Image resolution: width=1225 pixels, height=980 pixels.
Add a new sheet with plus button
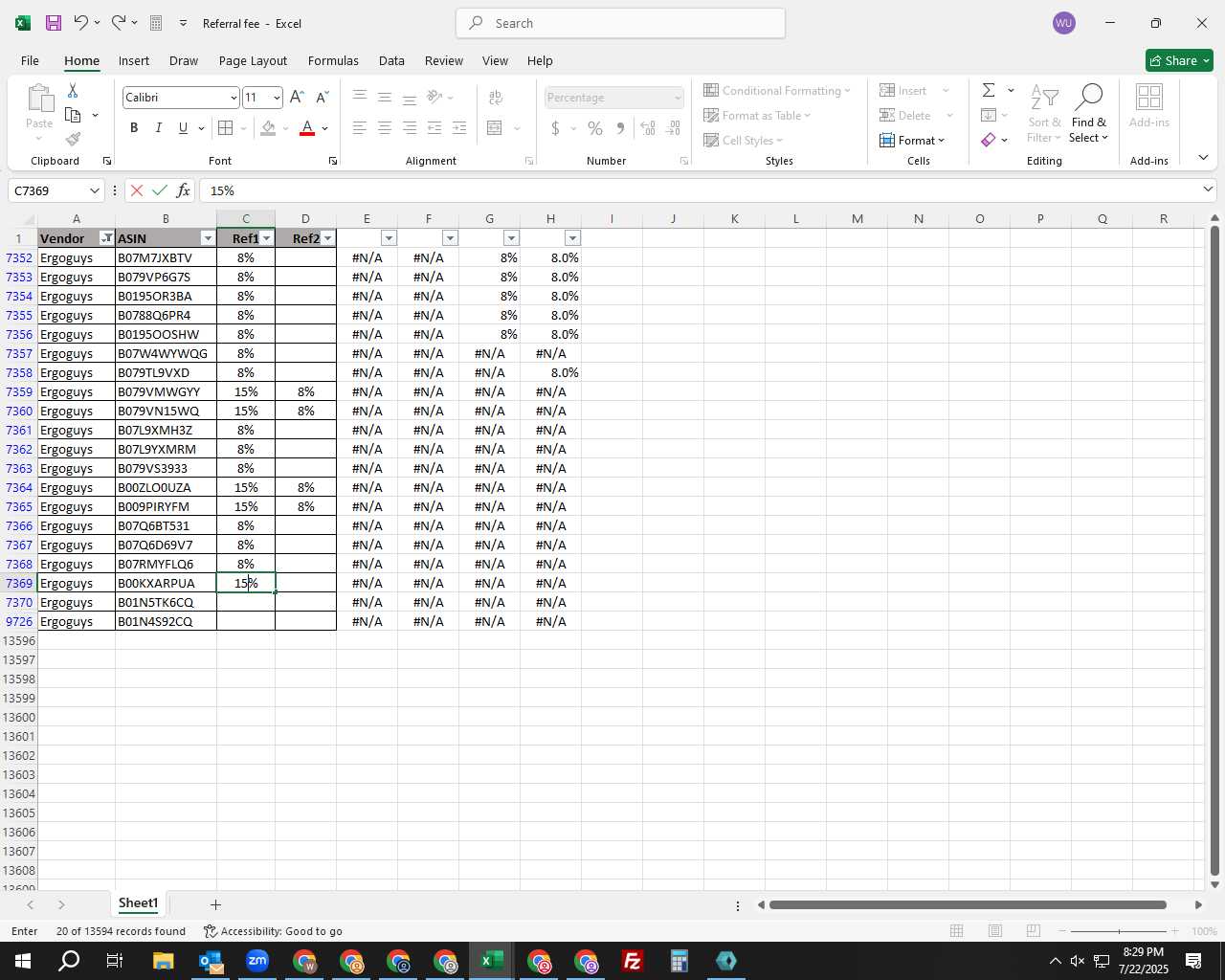[215, 904]
